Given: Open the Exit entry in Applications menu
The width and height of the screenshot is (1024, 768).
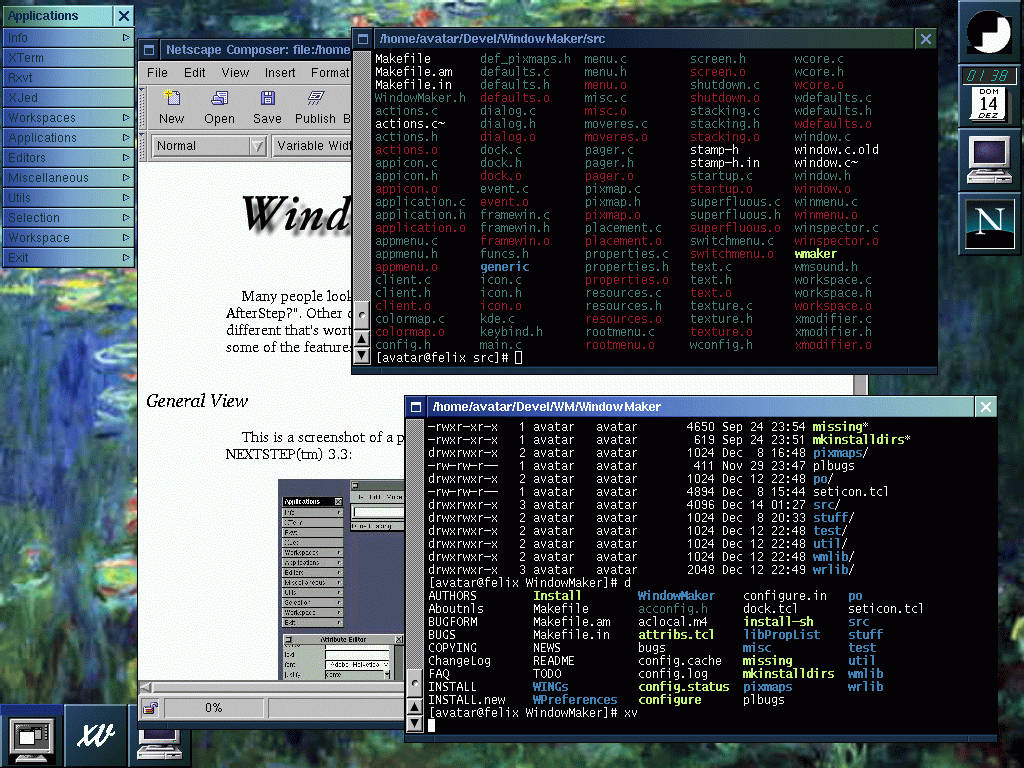Looking at the screenshot, I should tap(69, 257).
